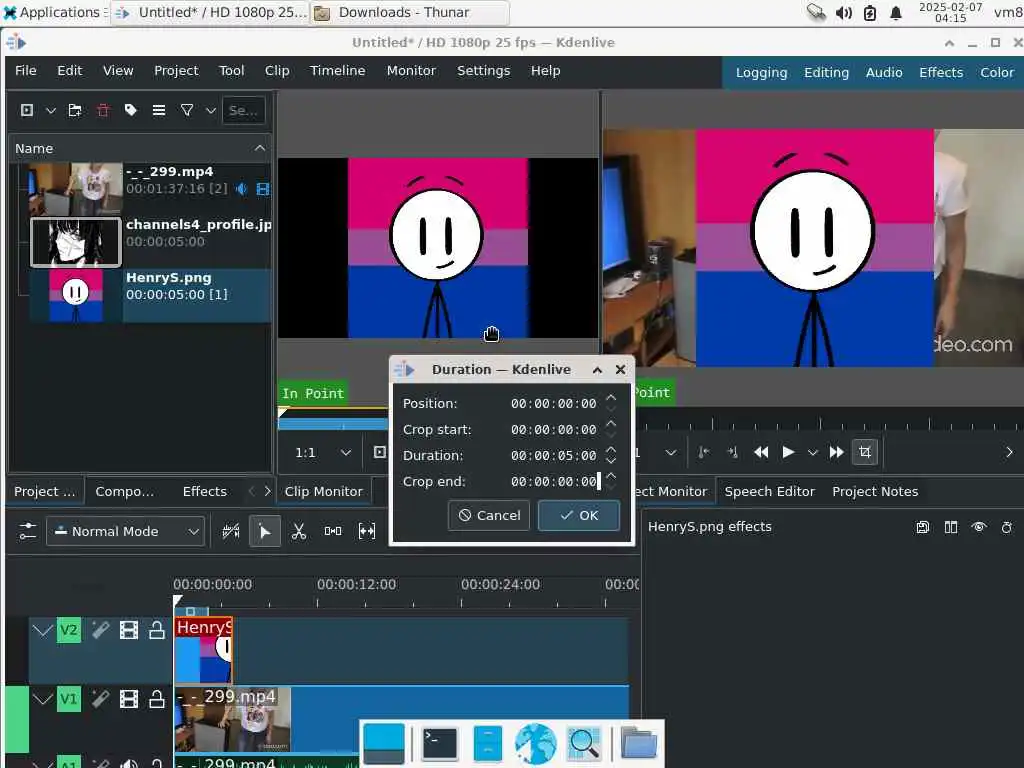Toggle split compare in effects panel
The height and width of the screenshot is (768, 1024).
[951, 527]
